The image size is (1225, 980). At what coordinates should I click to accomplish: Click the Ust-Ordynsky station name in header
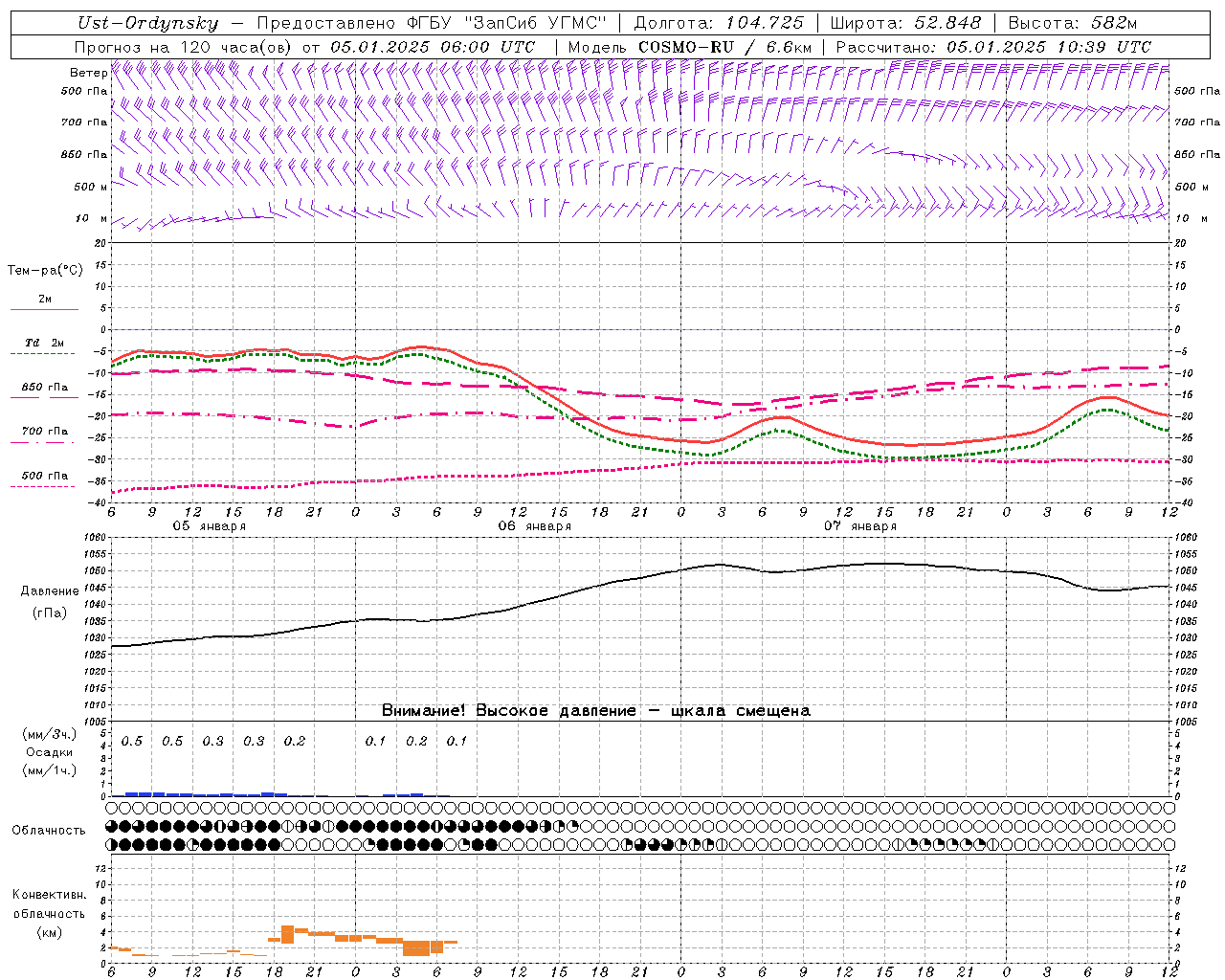(x=147, y=24)
